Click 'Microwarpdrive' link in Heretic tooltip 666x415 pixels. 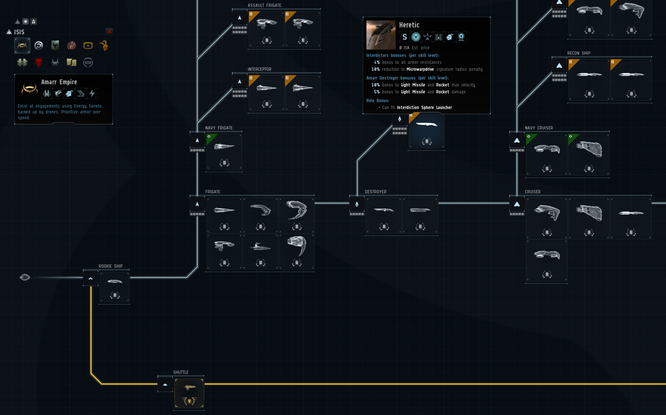pyautogui.click(x=420, y=69)
